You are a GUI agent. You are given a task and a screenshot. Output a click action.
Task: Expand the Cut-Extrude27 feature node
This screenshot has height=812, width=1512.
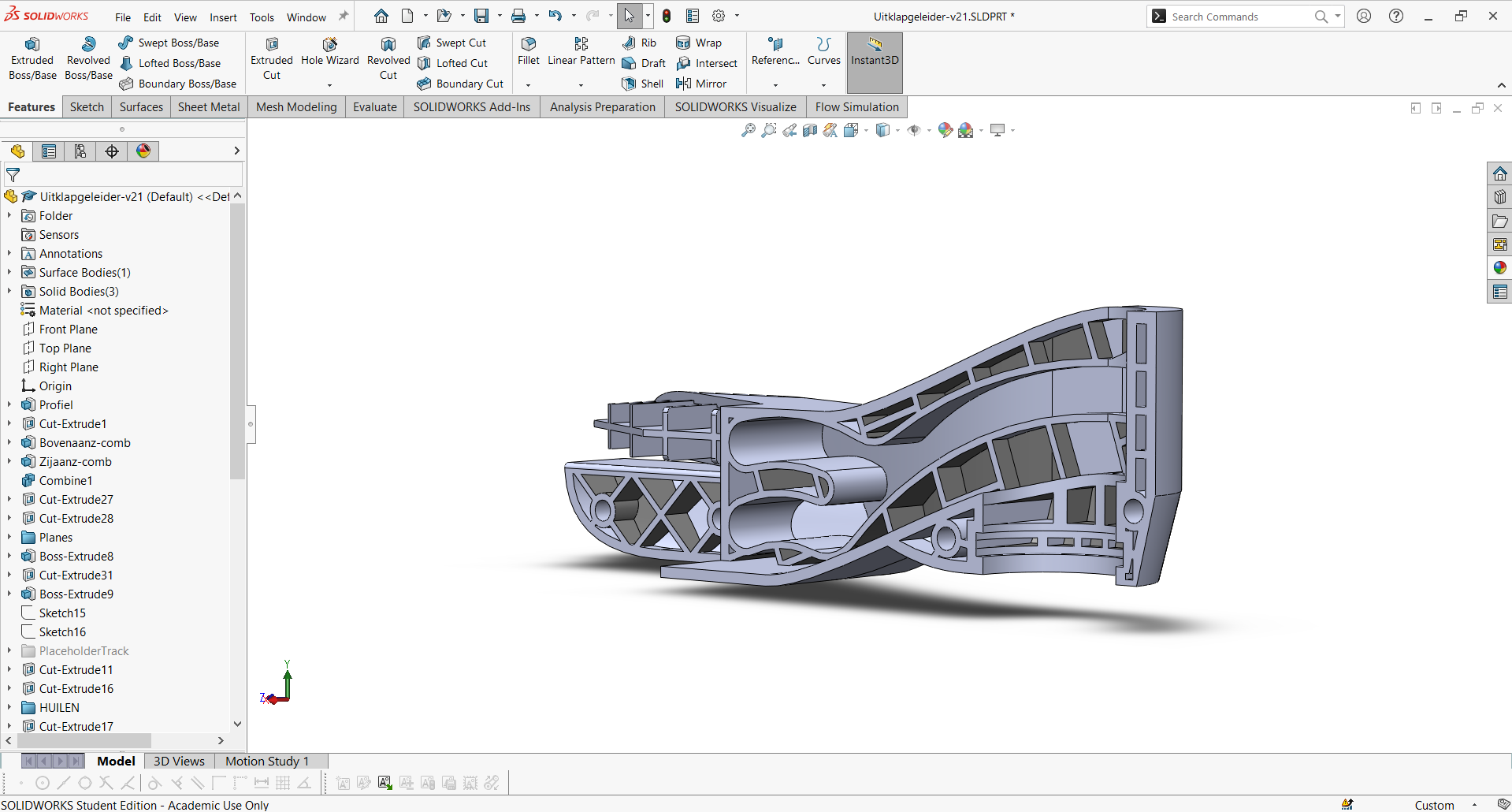[x=9, y=500]
